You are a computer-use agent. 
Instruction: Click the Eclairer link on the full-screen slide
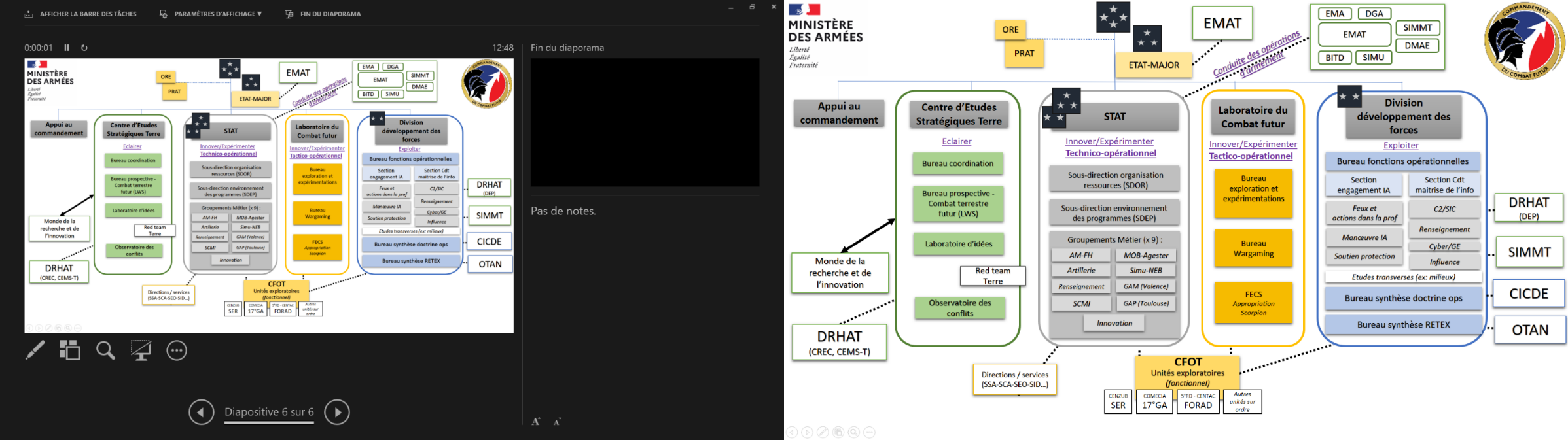(956, 141)
